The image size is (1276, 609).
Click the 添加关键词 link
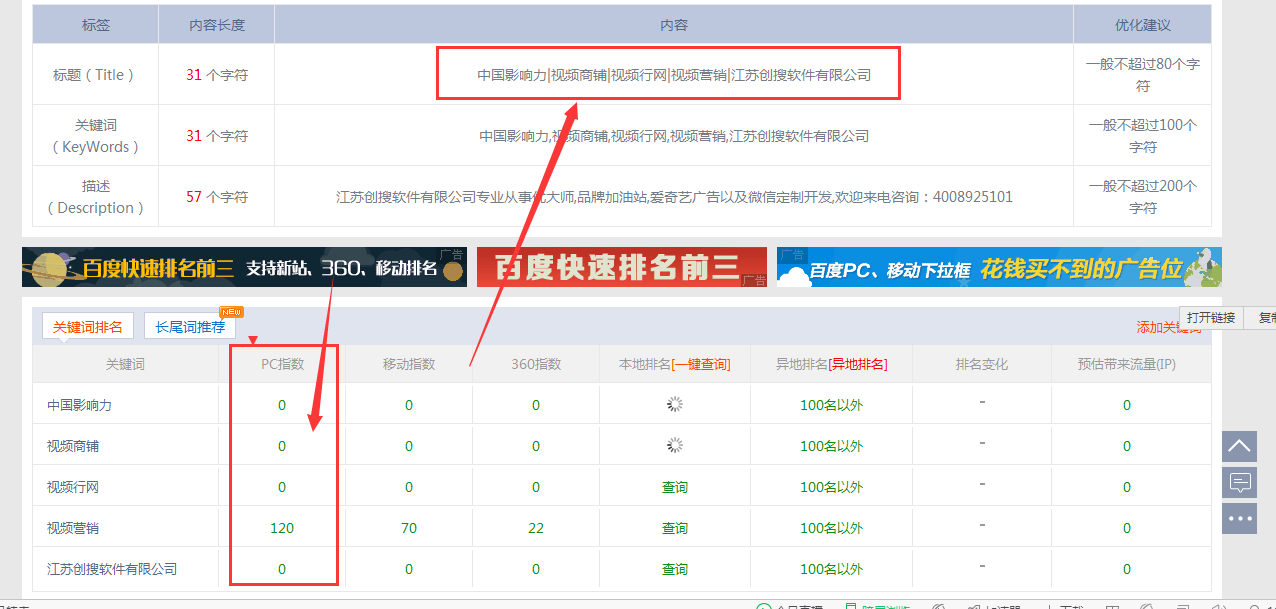pyautogui.click(x=1169, y=327)
